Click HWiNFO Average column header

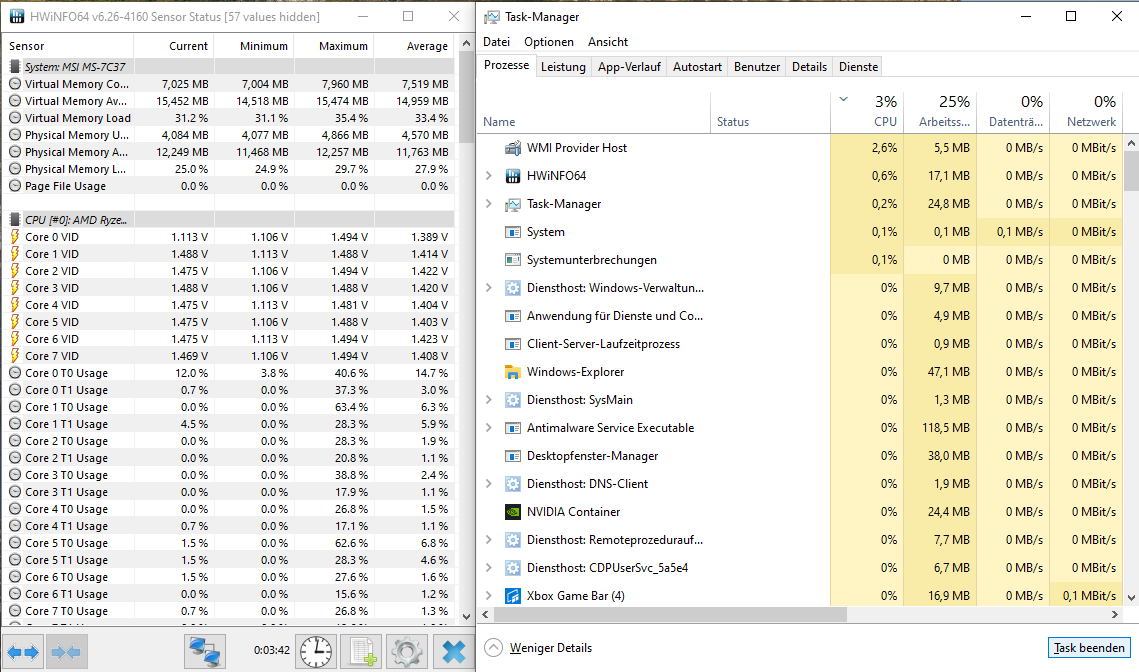point(415,46)
